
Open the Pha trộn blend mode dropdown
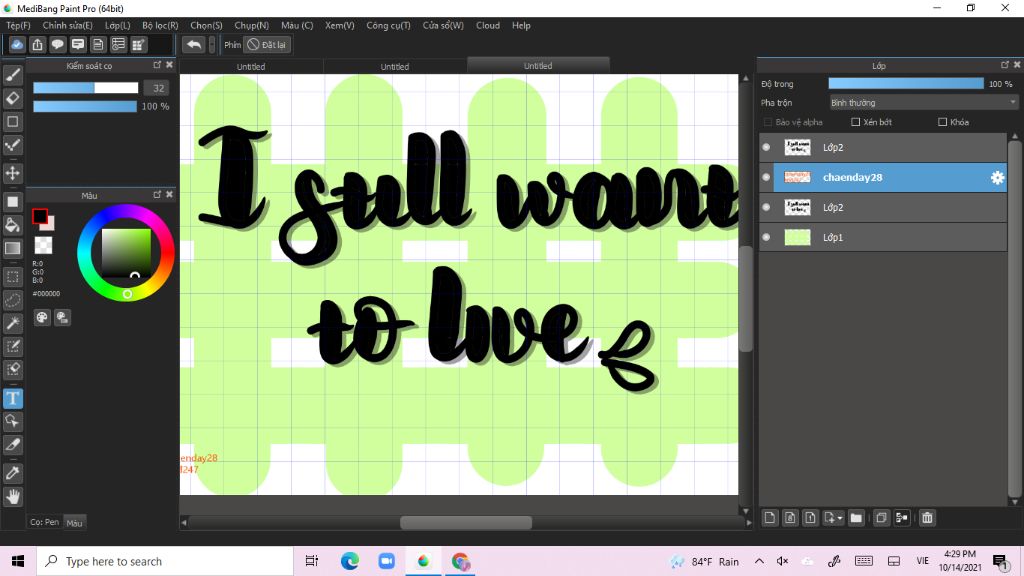[923, 103]
